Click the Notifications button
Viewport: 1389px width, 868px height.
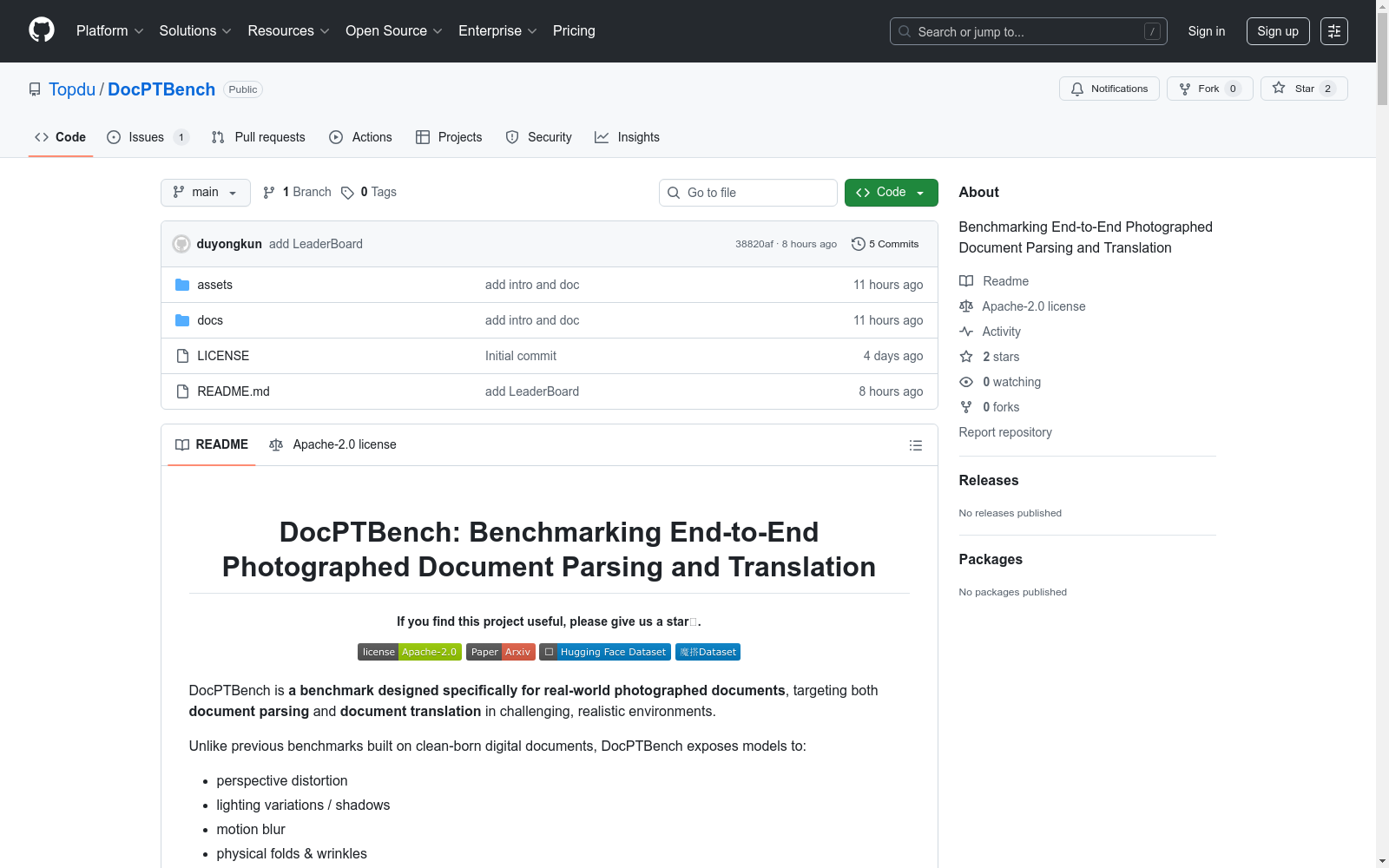coord(1109,89)
